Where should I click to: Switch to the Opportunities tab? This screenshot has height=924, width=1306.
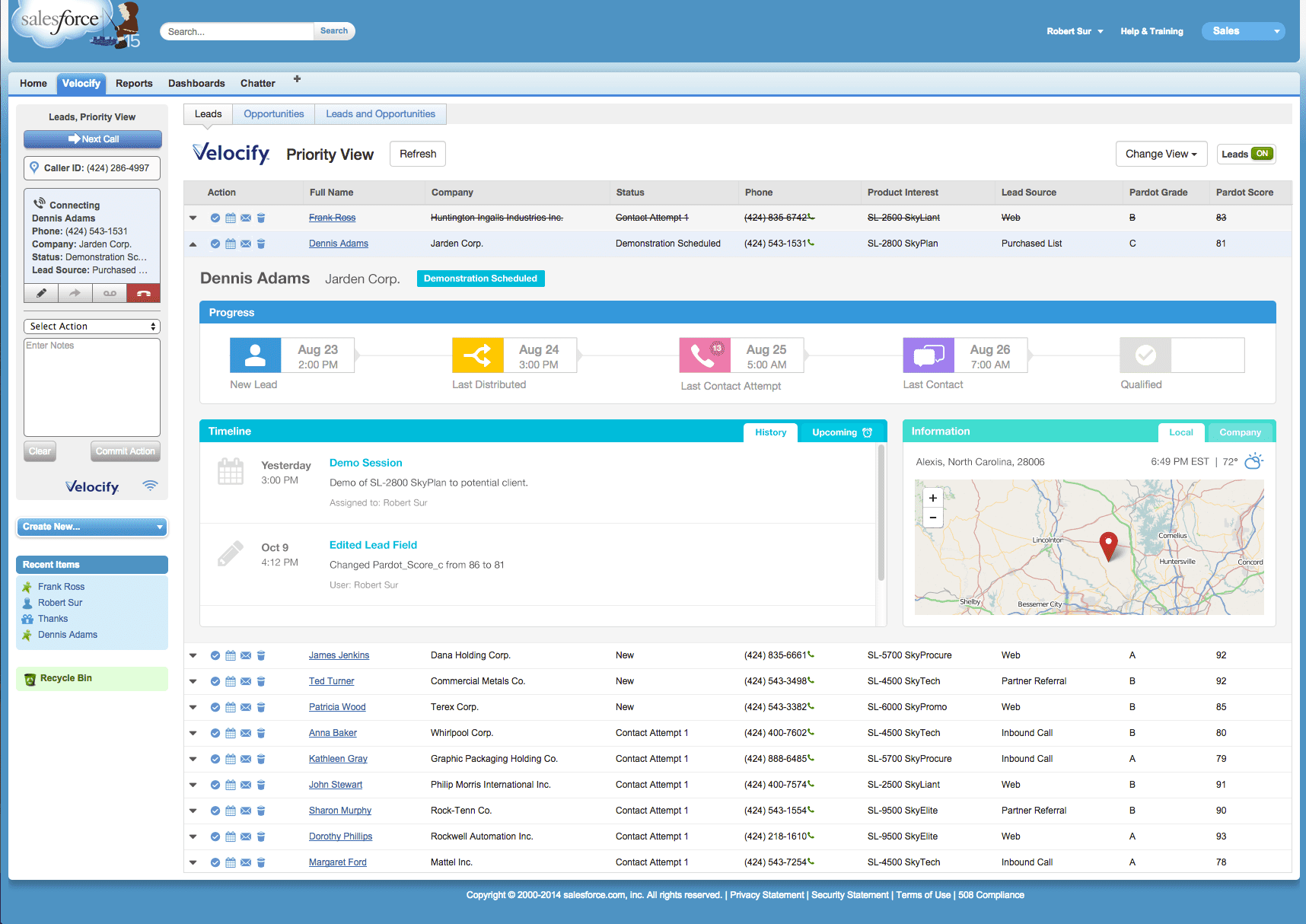click(273, 113)
